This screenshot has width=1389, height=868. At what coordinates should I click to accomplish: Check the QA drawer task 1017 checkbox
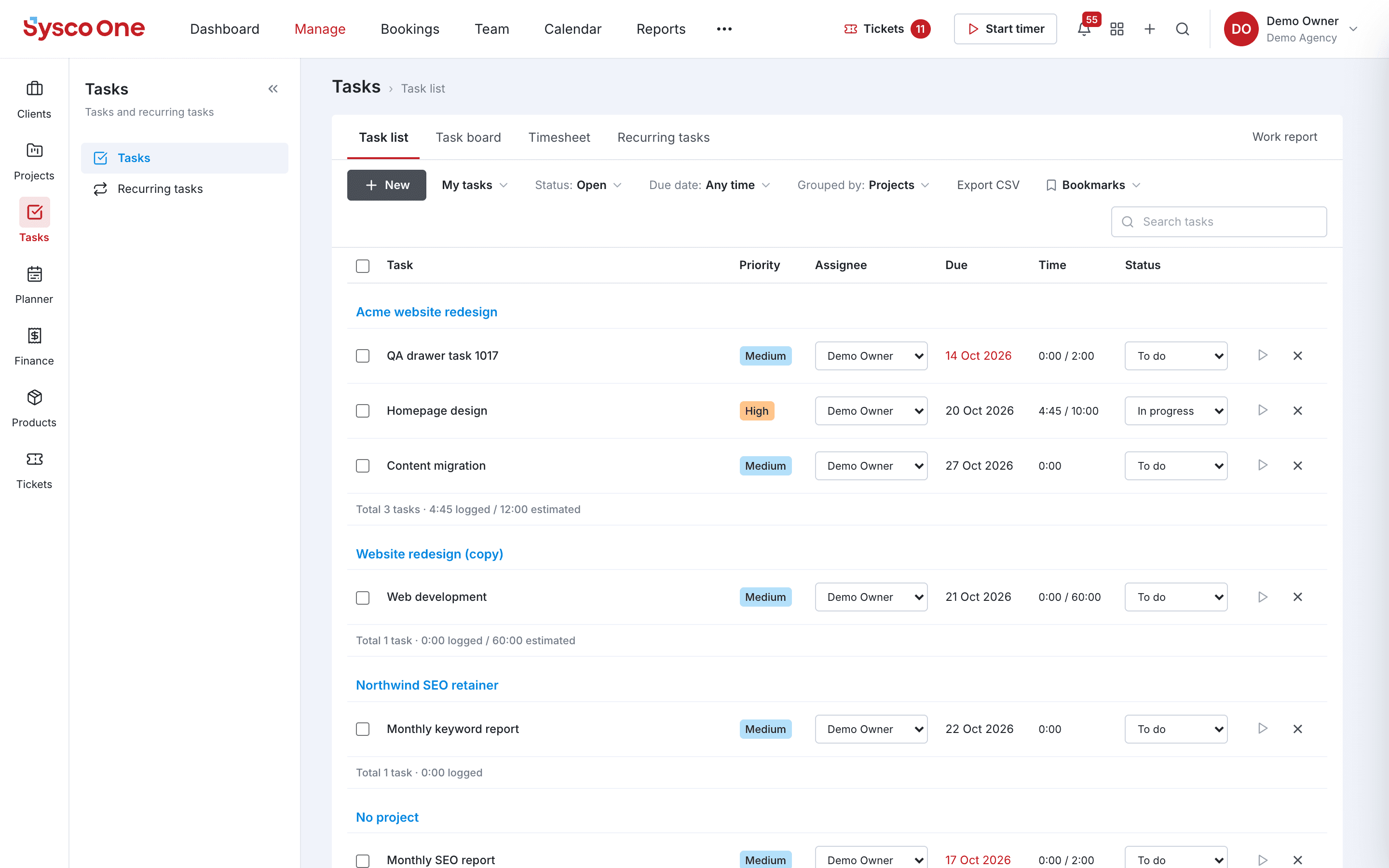[x=362, y=356]
